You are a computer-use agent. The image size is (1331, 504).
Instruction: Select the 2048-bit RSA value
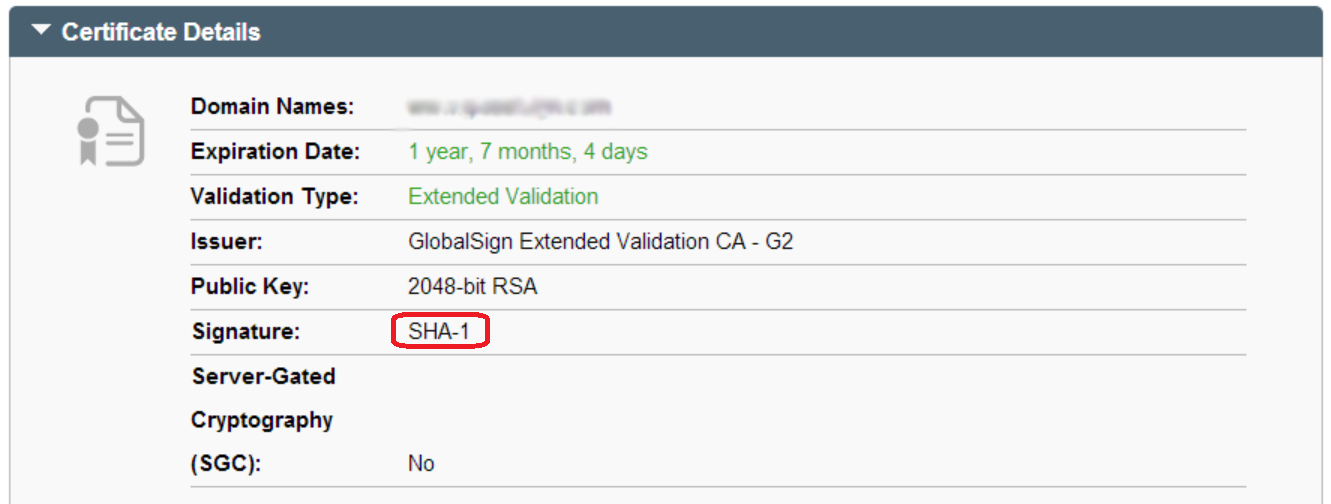tap(473, 287)
